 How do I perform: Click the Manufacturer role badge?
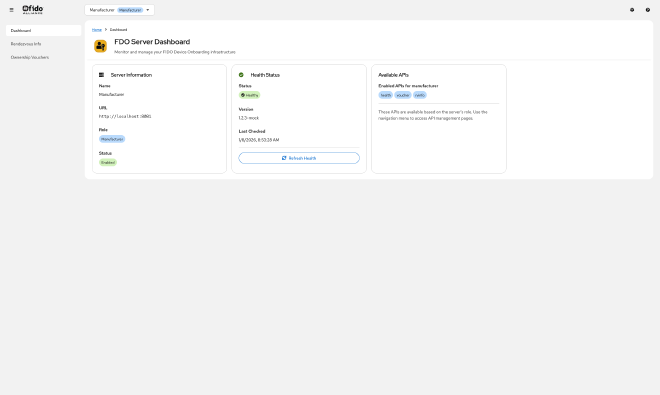click(112, 139)
